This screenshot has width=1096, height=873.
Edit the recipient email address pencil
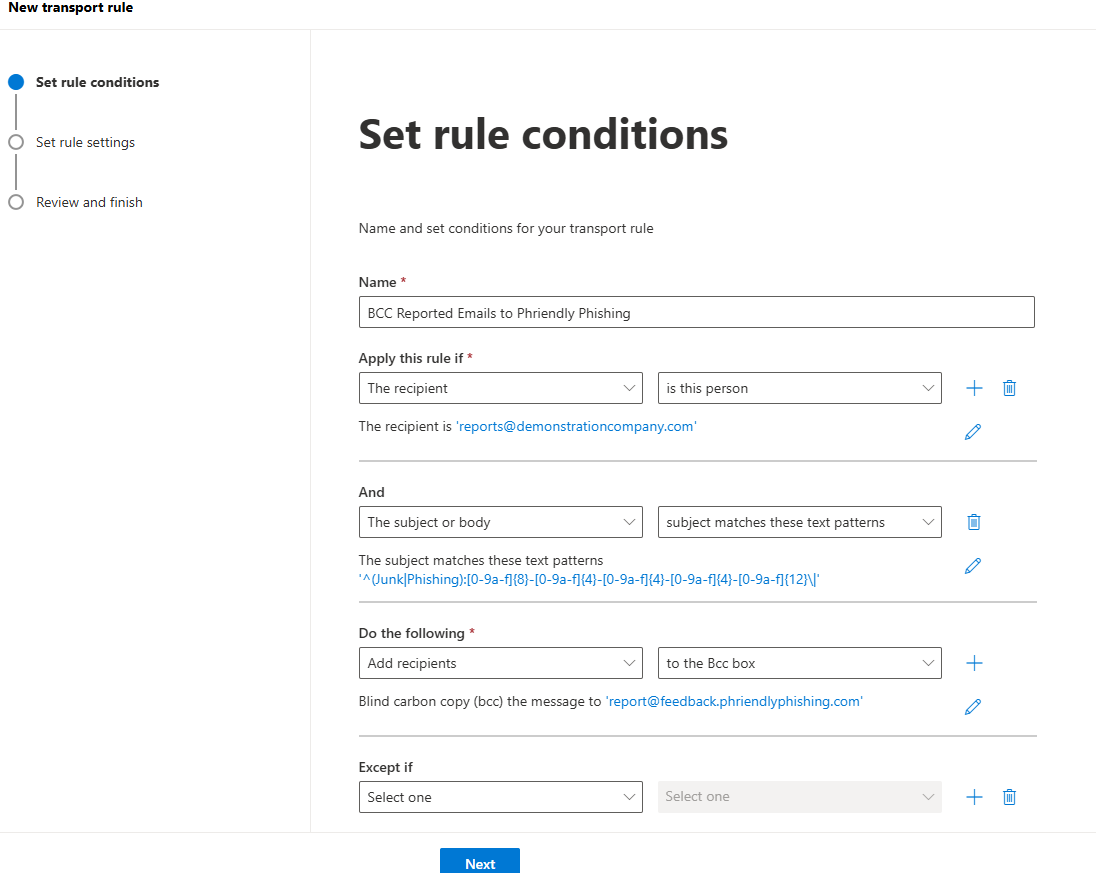pyautogui.click(x=972, y=431)
